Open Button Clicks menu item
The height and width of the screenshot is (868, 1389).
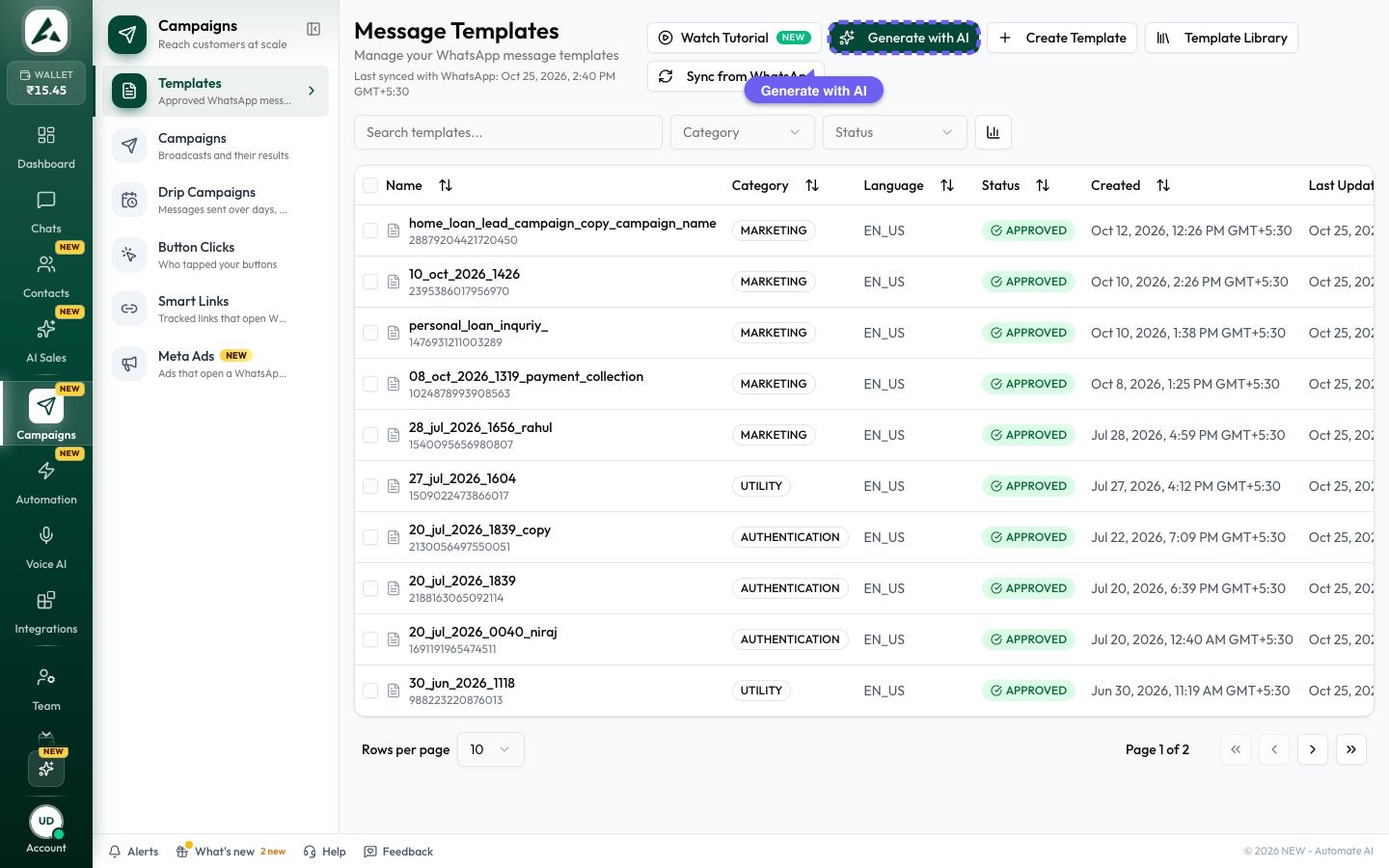[216, 255]
